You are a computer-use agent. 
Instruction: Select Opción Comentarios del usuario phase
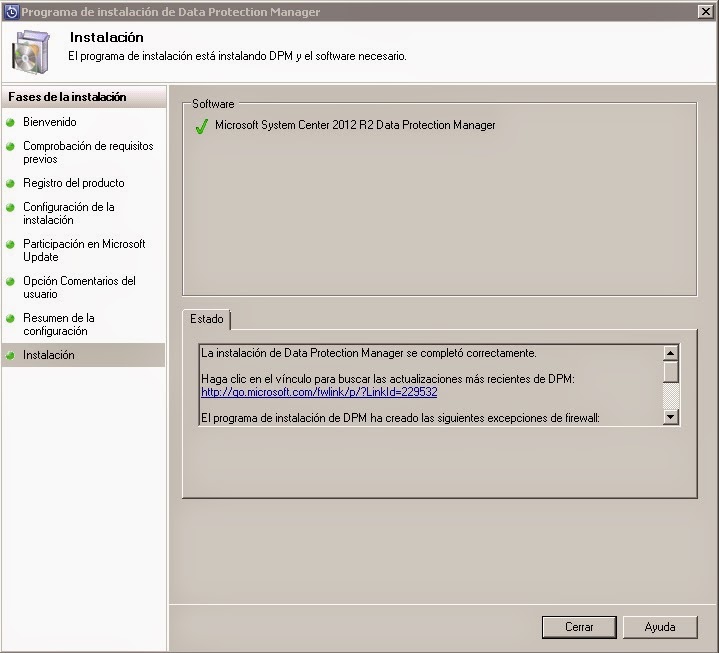(x=79, y=288)
